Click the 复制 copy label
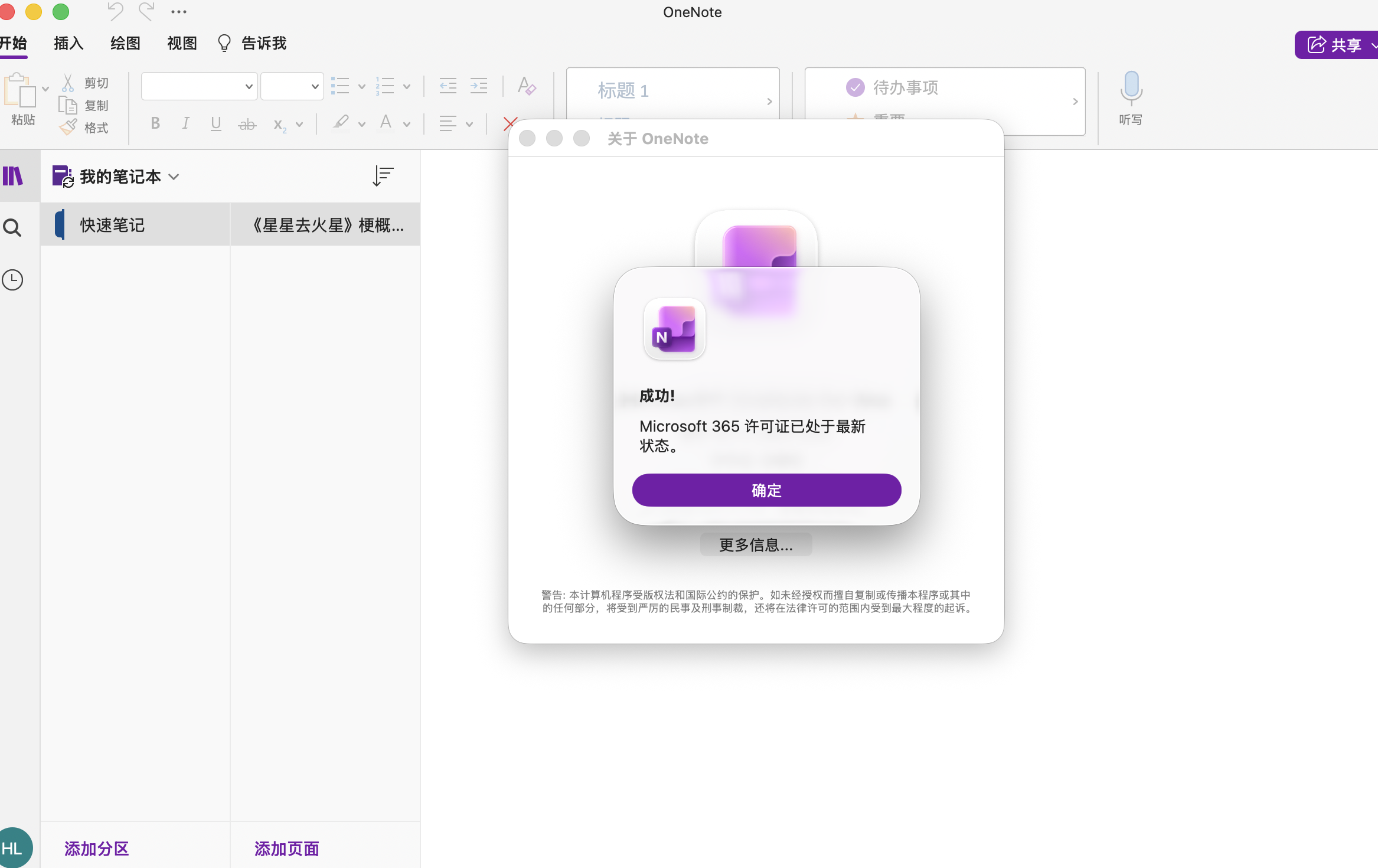 (96, 105)
